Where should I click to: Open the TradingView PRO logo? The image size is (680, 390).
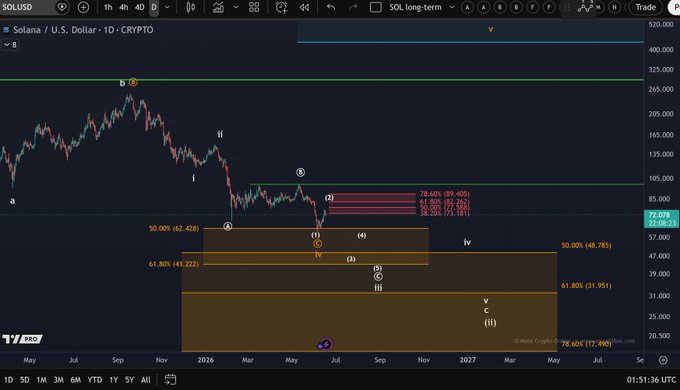[22, 339]
